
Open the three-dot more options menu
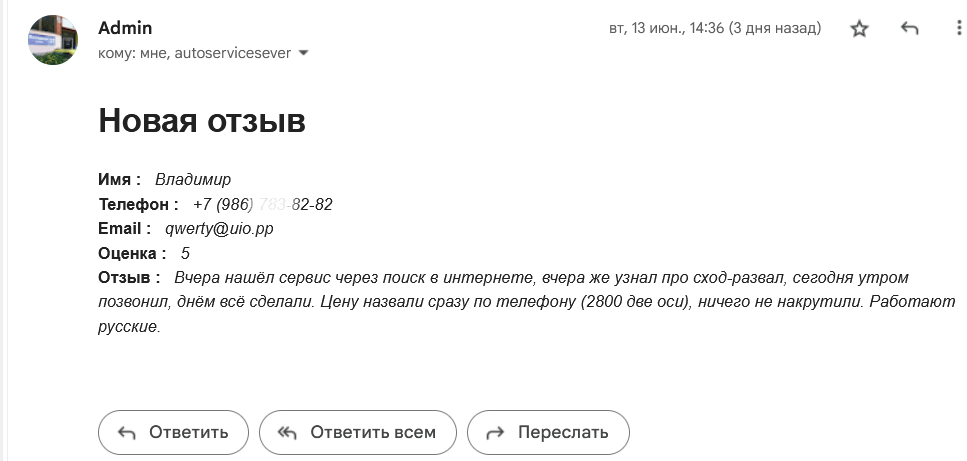pos(958,28)
